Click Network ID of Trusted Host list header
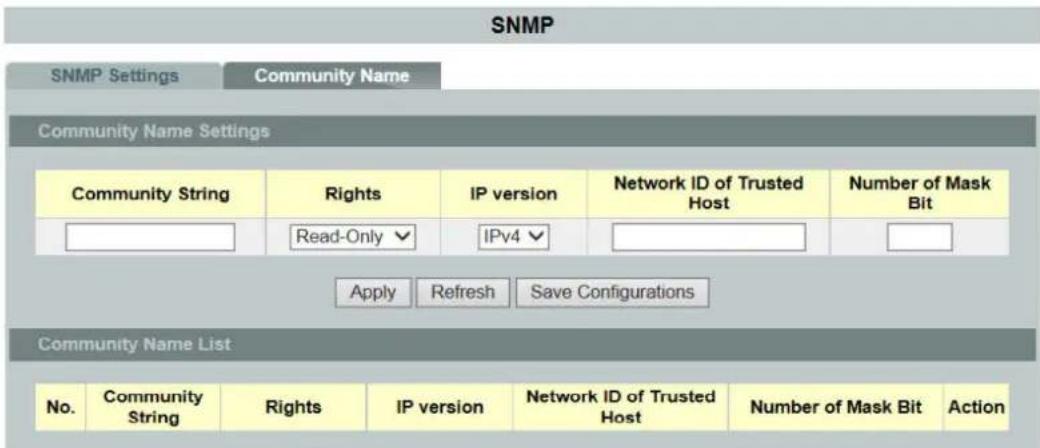Screen dimensions: 1040x448 pos(620,407)
